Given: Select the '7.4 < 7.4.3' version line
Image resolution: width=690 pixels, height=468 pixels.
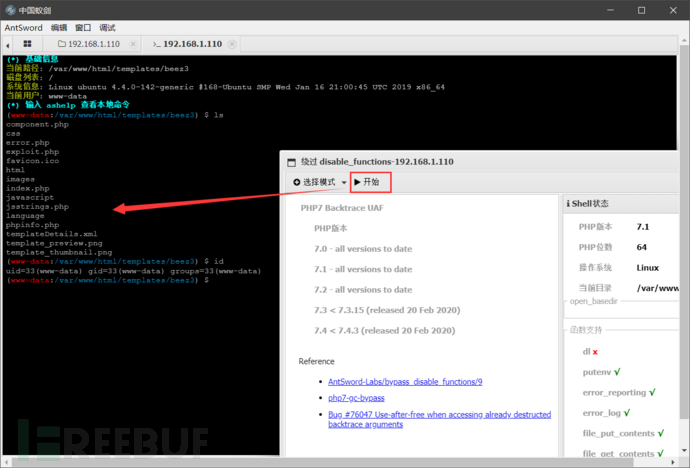Looking at the screenshot, I should (385, 331).
